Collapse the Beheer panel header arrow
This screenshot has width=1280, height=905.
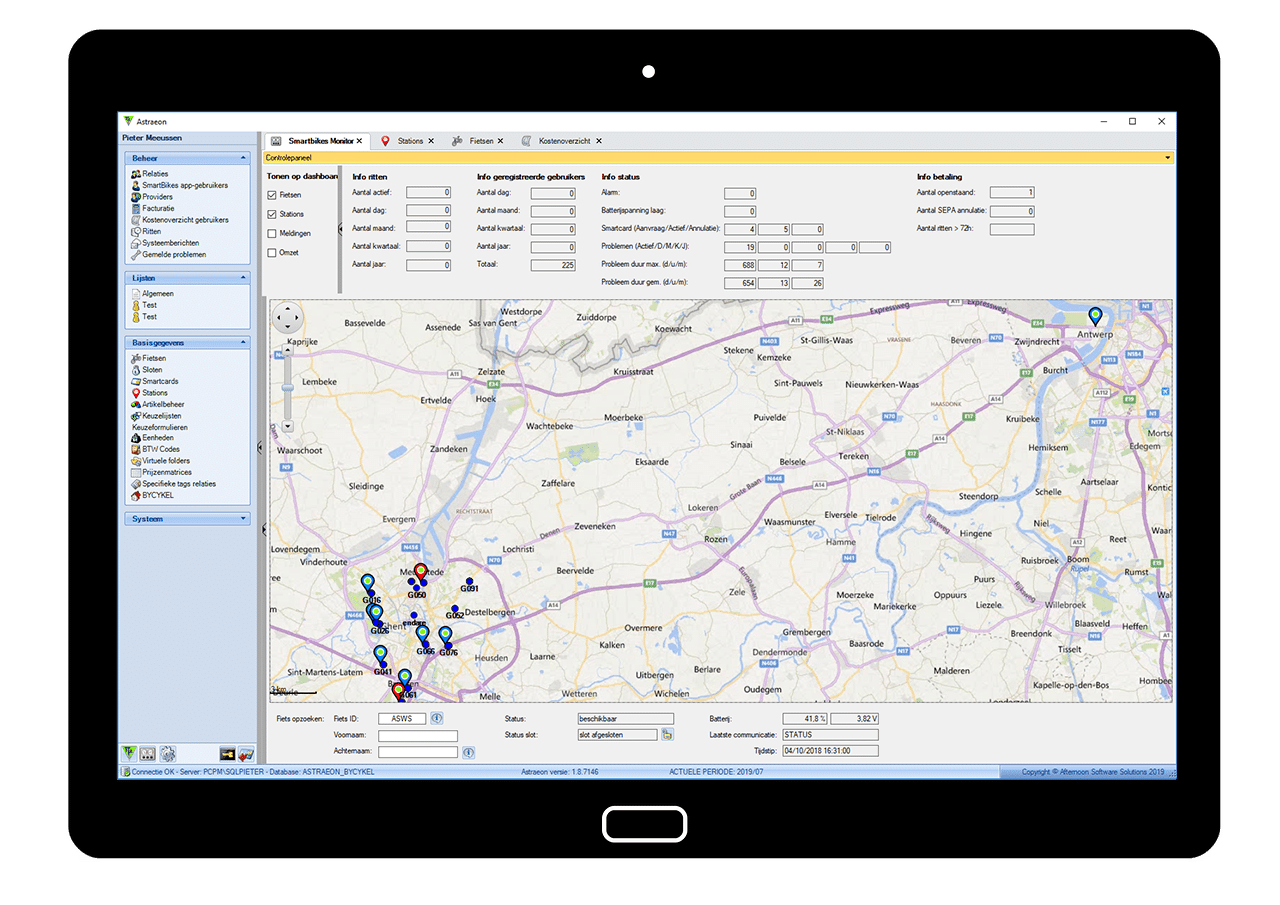click(243, 158)
